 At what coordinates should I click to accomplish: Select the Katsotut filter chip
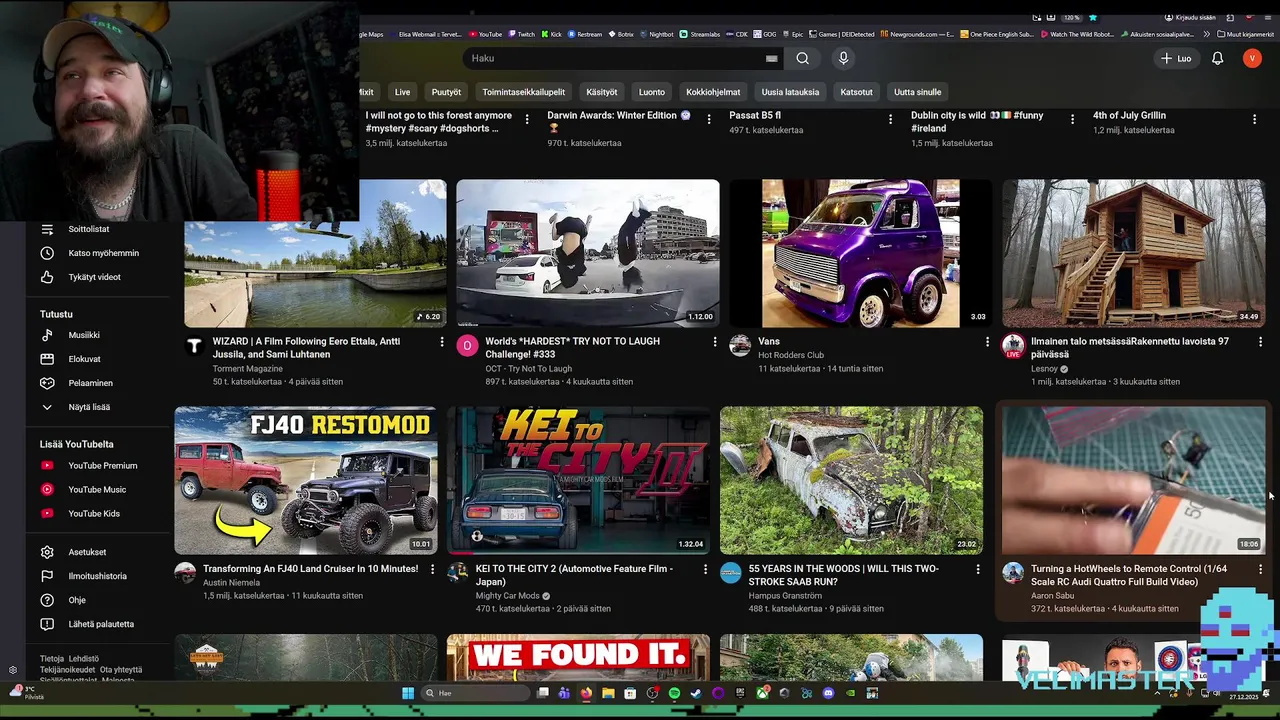click(x=856, y=92)
